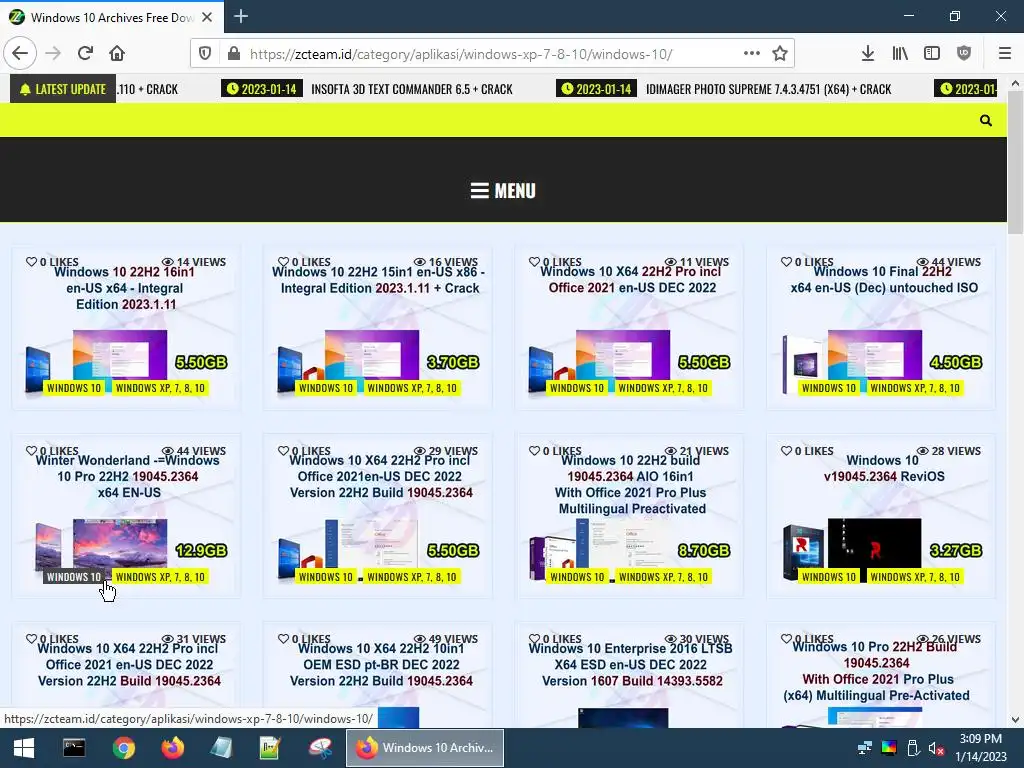Click the LATEST UPDATE label
The image size is (1024, 768).
point(63,89)
